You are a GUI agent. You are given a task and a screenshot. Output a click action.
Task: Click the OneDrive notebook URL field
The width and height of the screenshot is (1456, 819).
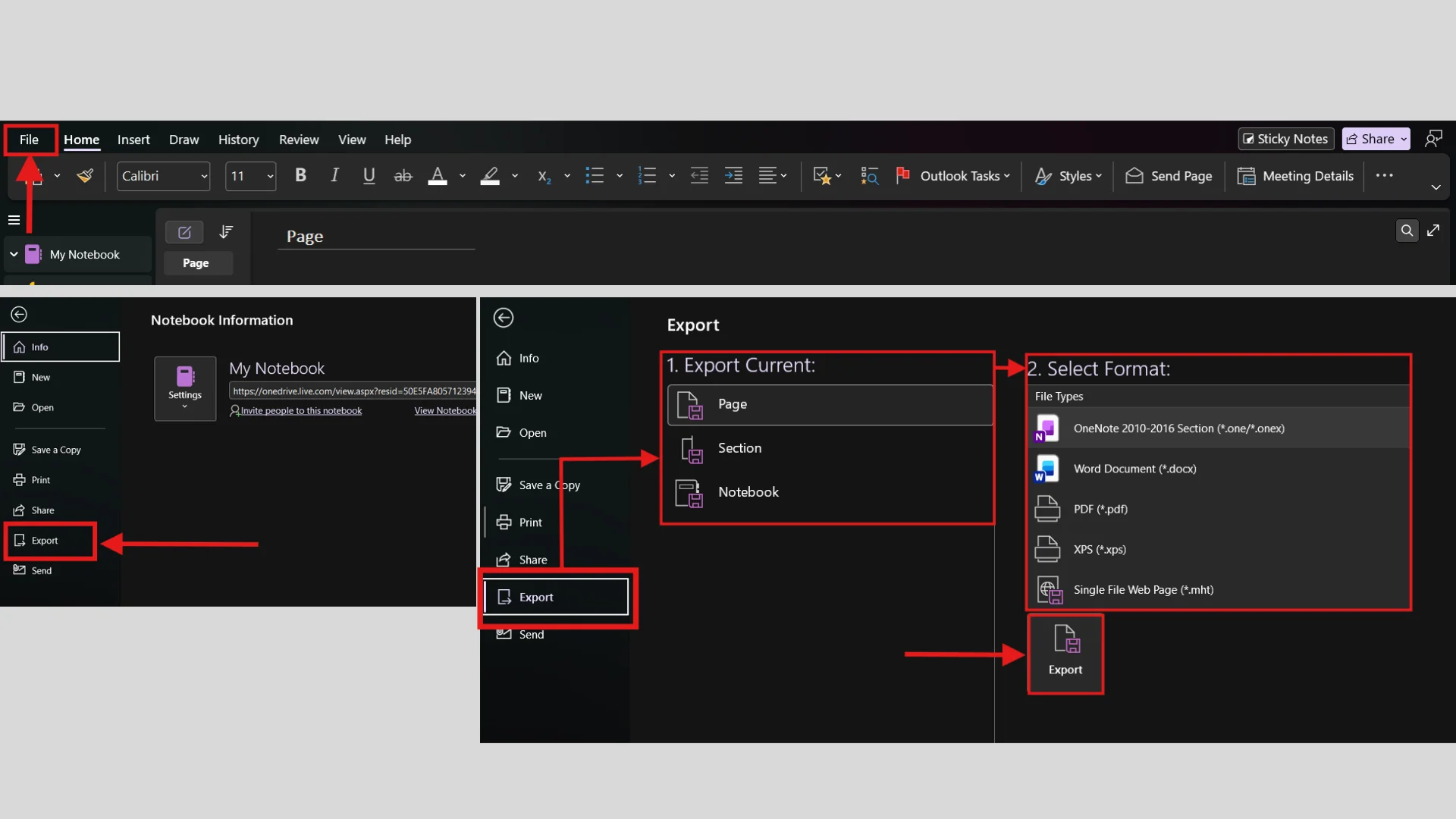[x=353, y=391]
